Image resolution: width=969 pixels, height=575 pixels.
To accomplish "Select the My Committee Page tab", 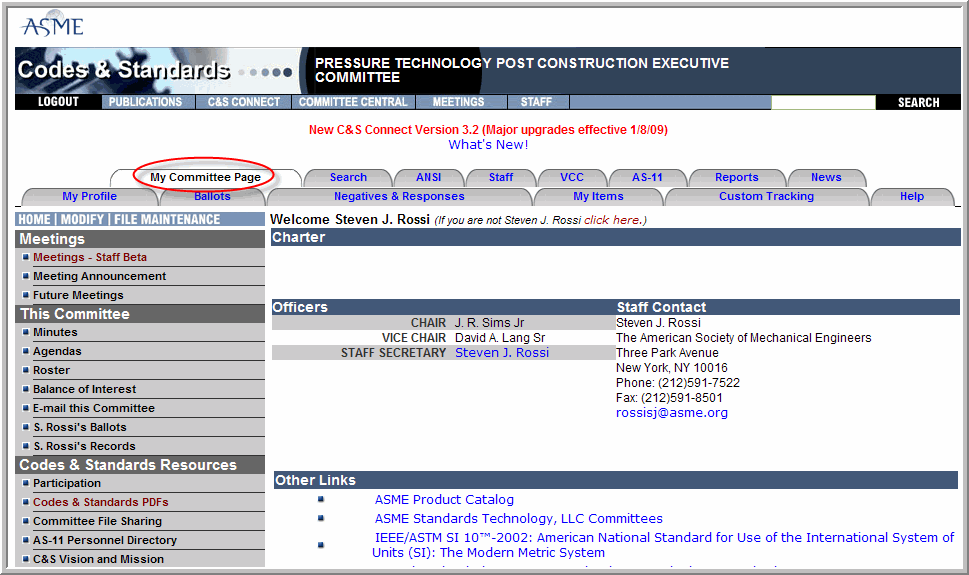I will 205,177.
